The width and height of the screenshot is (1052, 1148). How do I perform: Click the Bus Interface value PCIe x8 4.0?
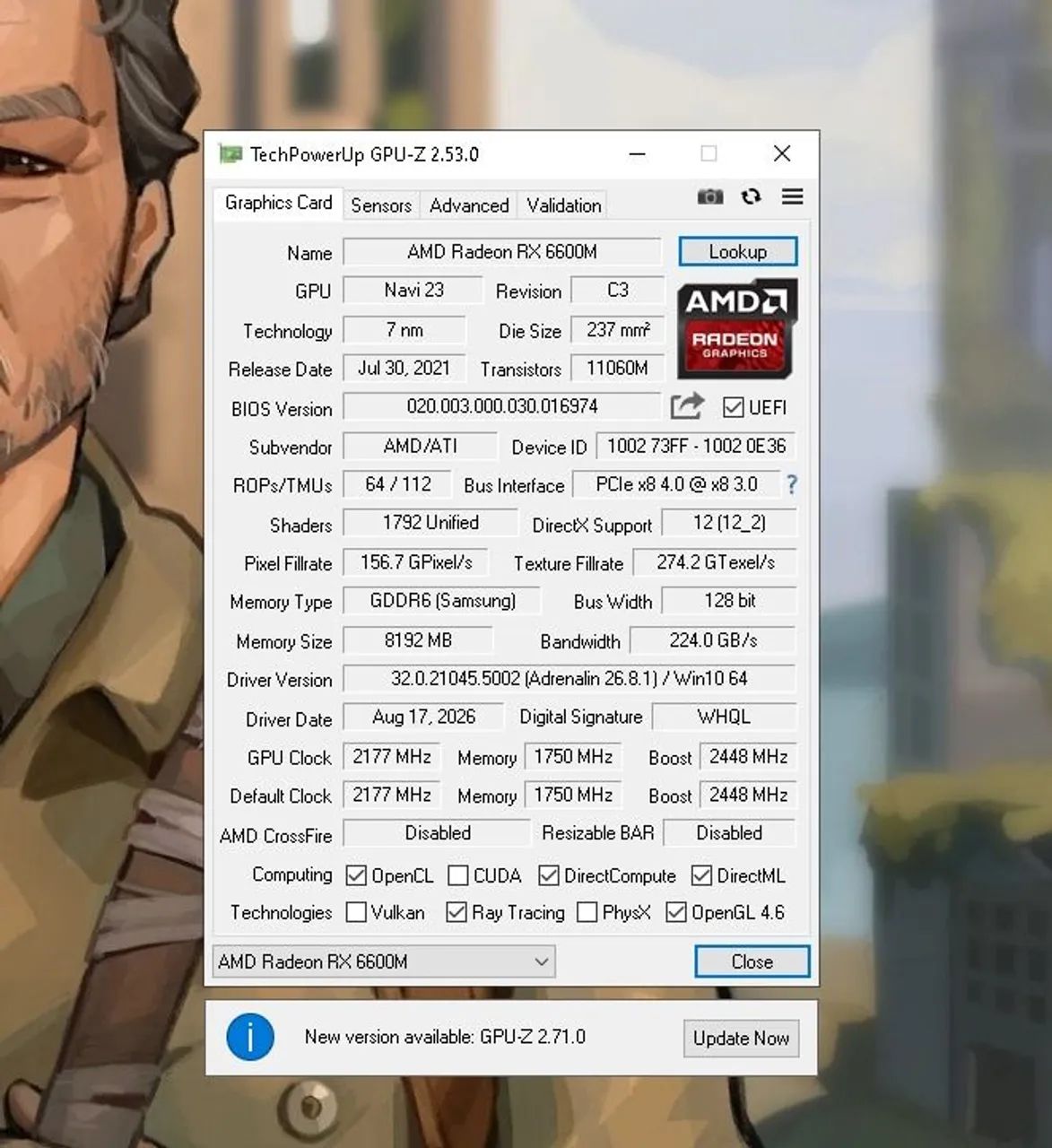click(676, 484)
